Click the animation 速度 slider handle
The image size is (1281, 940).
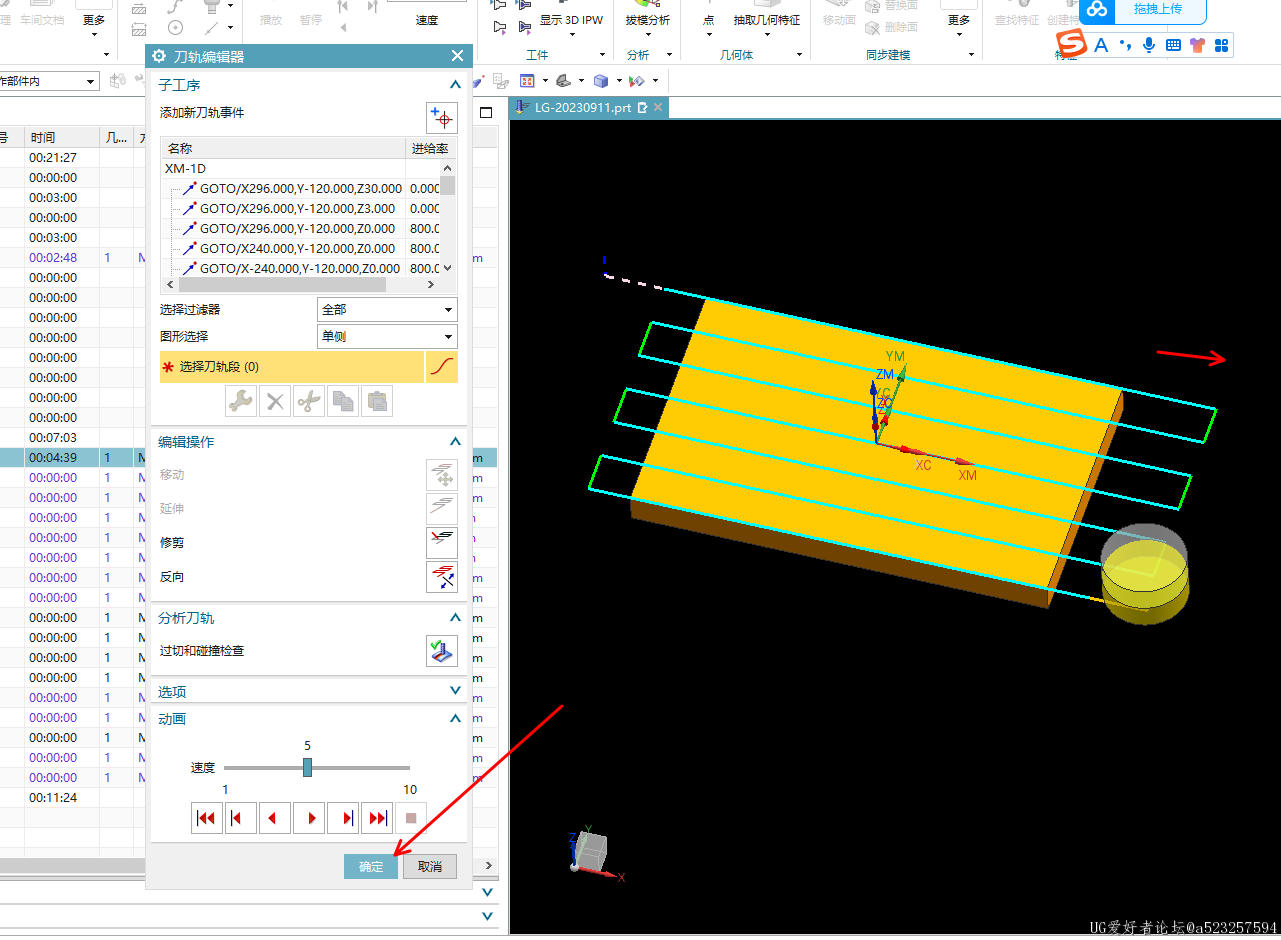pos(307,768)
